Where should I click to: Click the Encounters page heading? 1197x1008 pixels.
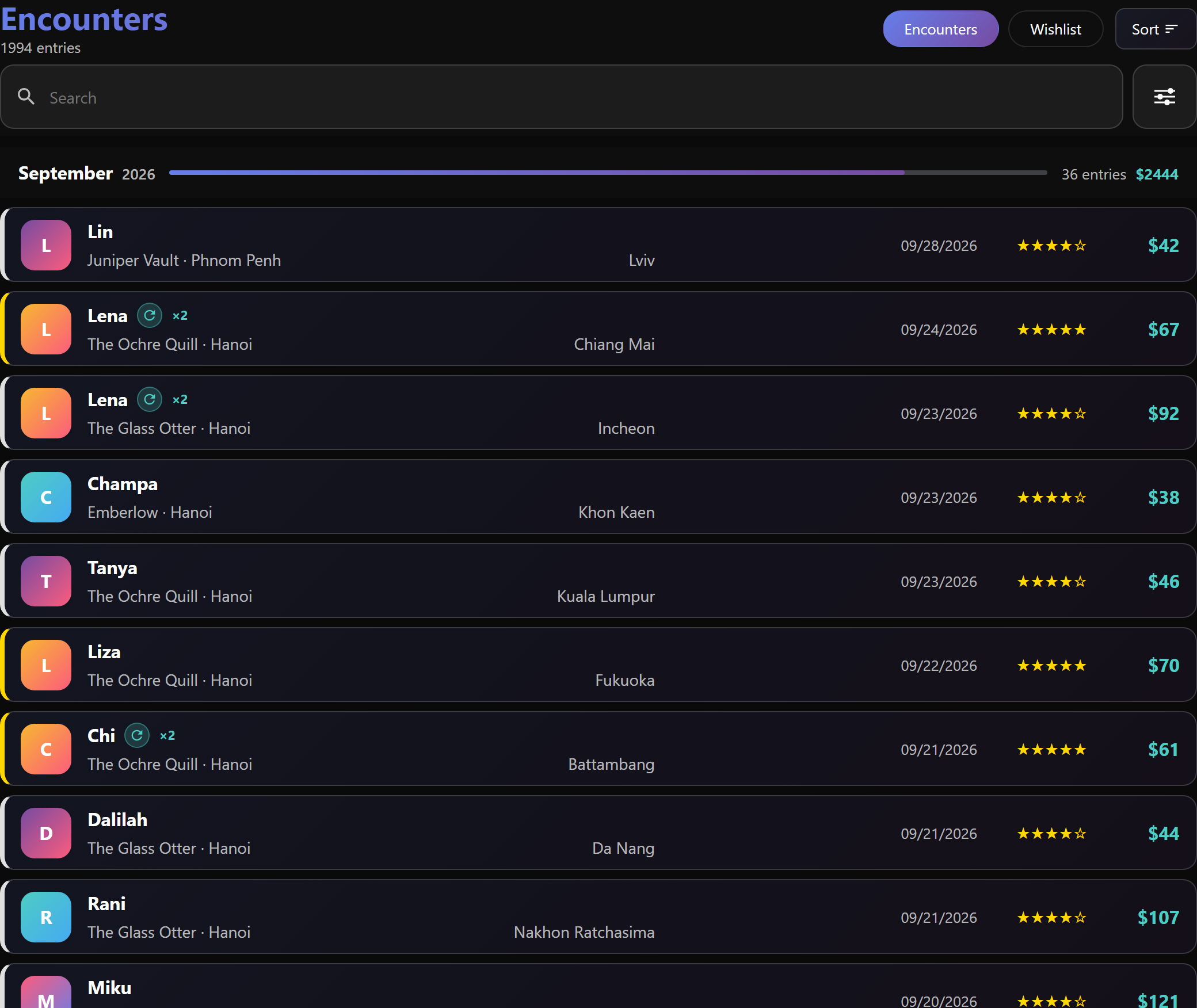coord(84,19)
